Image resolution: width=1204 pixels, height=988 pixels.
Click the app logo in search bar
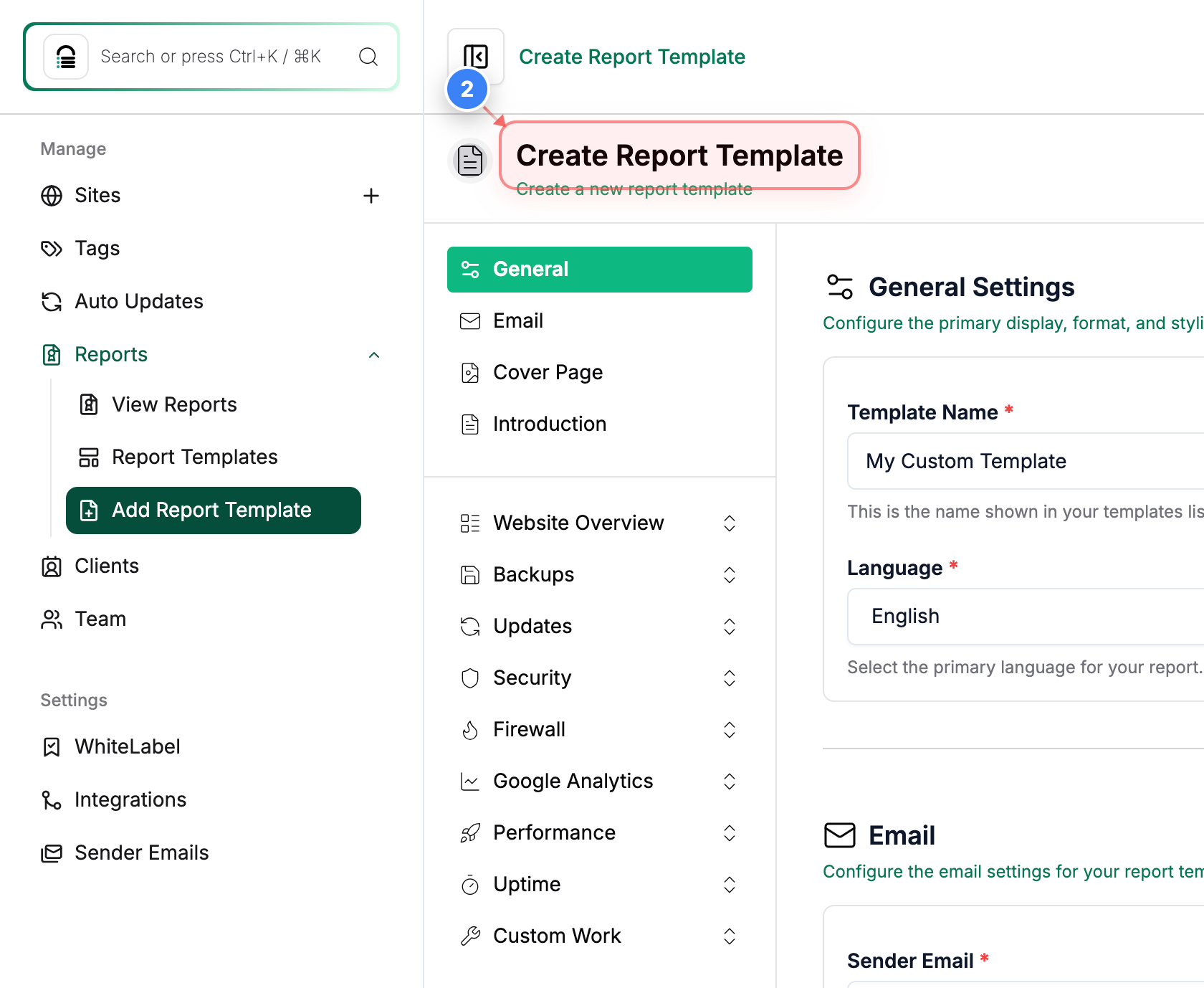pyautogui.click(x=66, y=57)
